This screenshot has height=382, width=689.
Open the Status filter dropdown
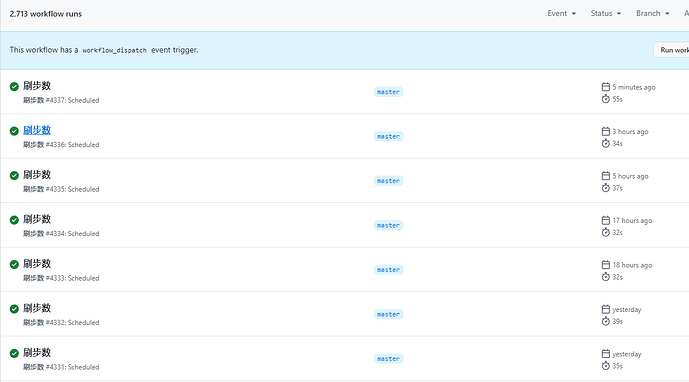(606, 14)
